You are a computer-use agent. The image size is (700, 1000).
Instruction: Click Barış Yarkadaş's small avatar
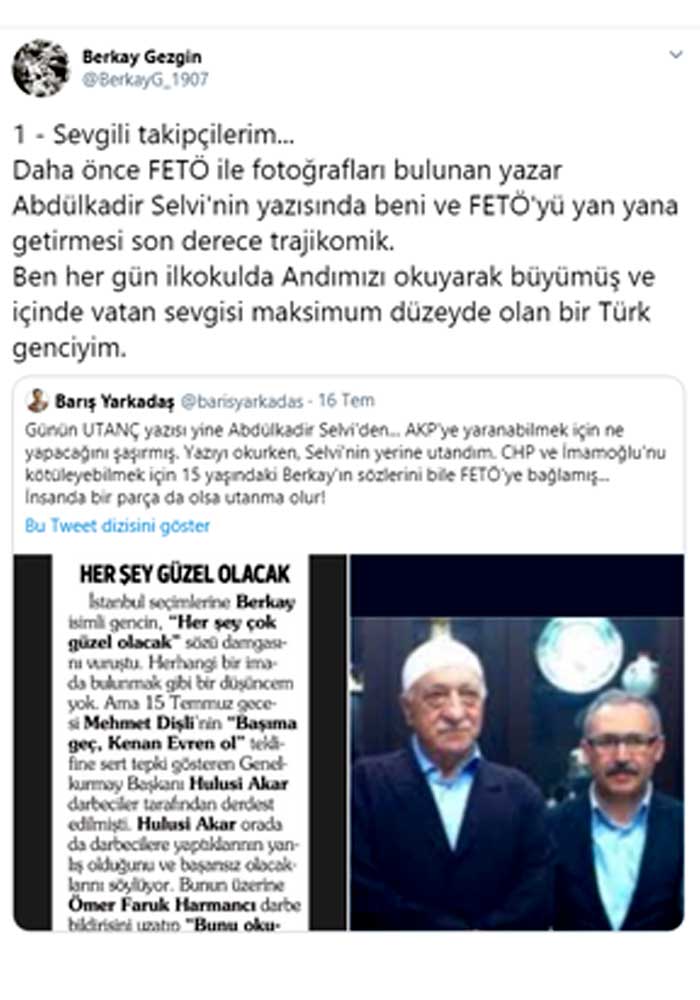[38, 401]
